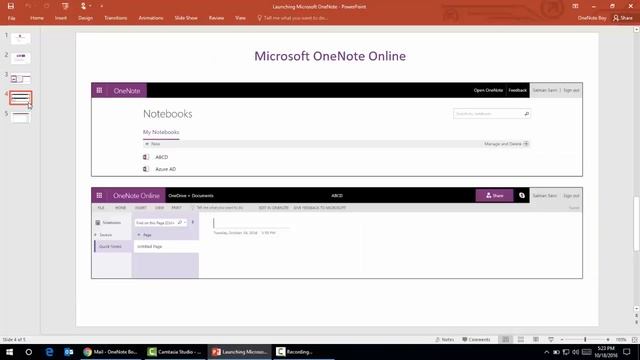Screen dimensions: 640x360
Task: Start Slide Show from status bar icon
Action: pos(551,340)
